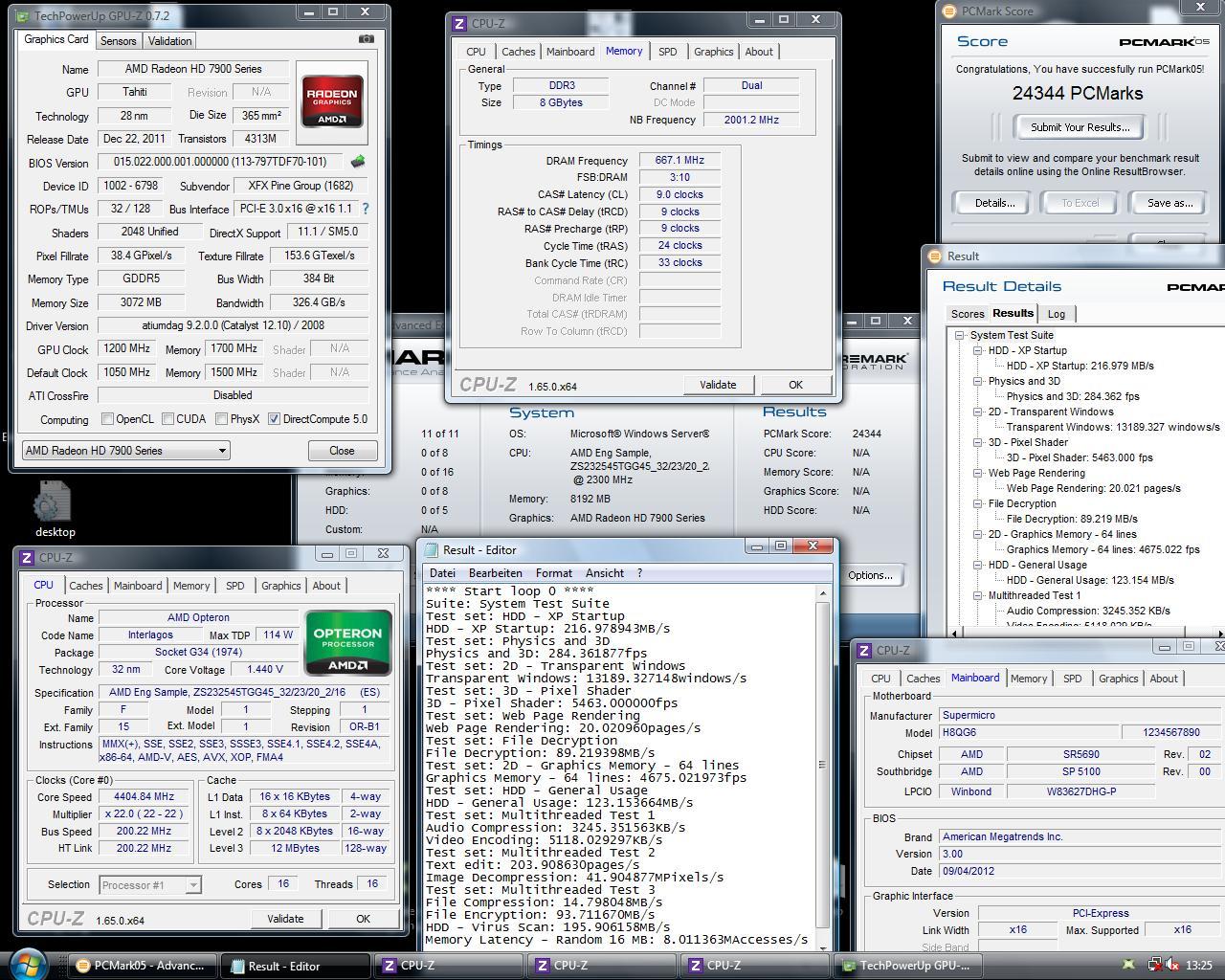This screenshot has height=980, width=1225.
Task: Click the Close button in GPU-Z
Action: [x=342, y=451]
